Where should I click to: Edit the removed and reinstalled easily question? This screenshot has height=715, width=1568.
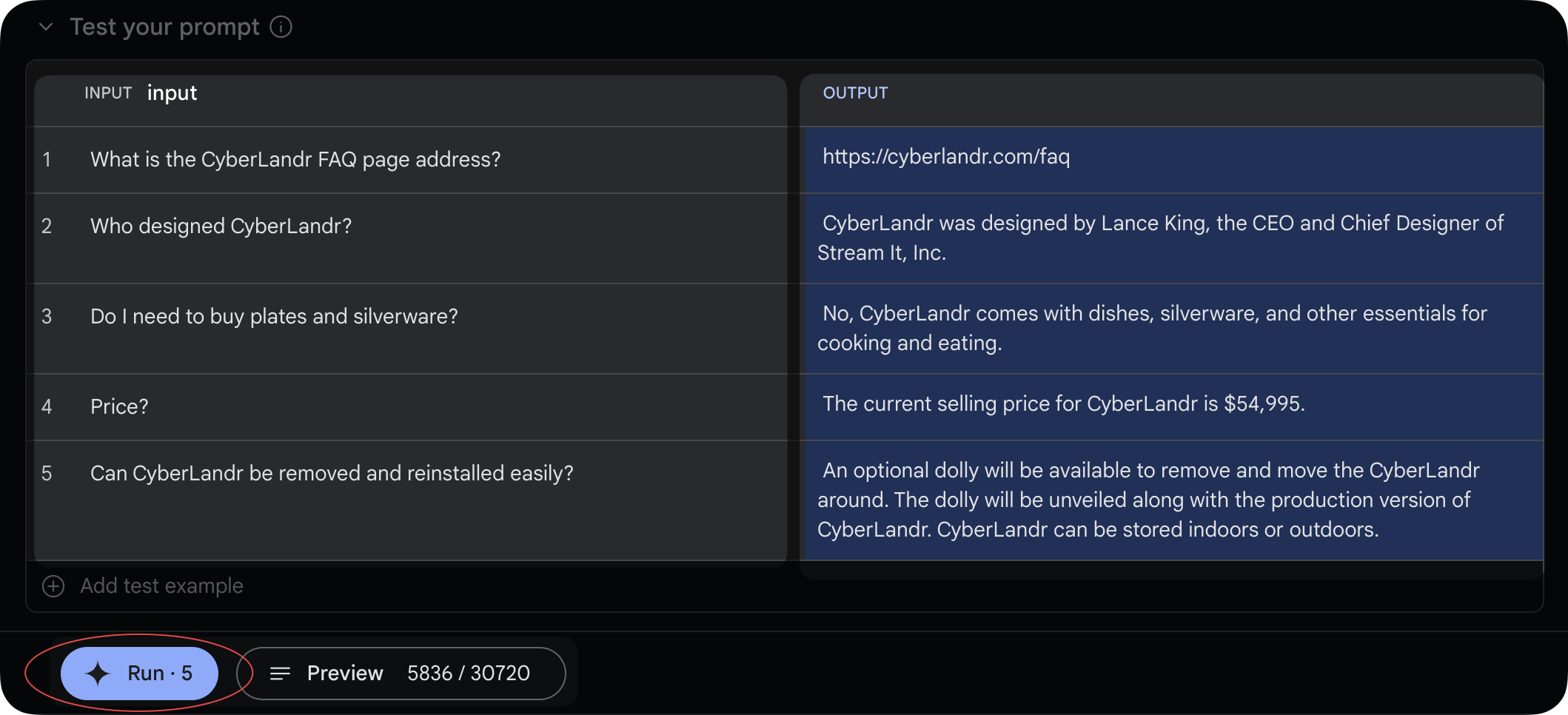[x=411, y=500]
